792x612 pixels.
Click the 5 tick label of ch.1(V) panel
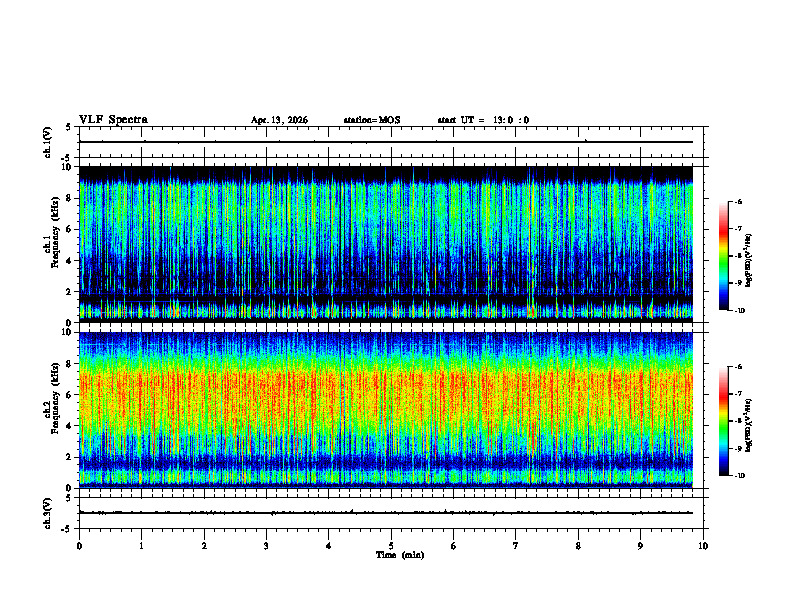(x=69, y=127)
